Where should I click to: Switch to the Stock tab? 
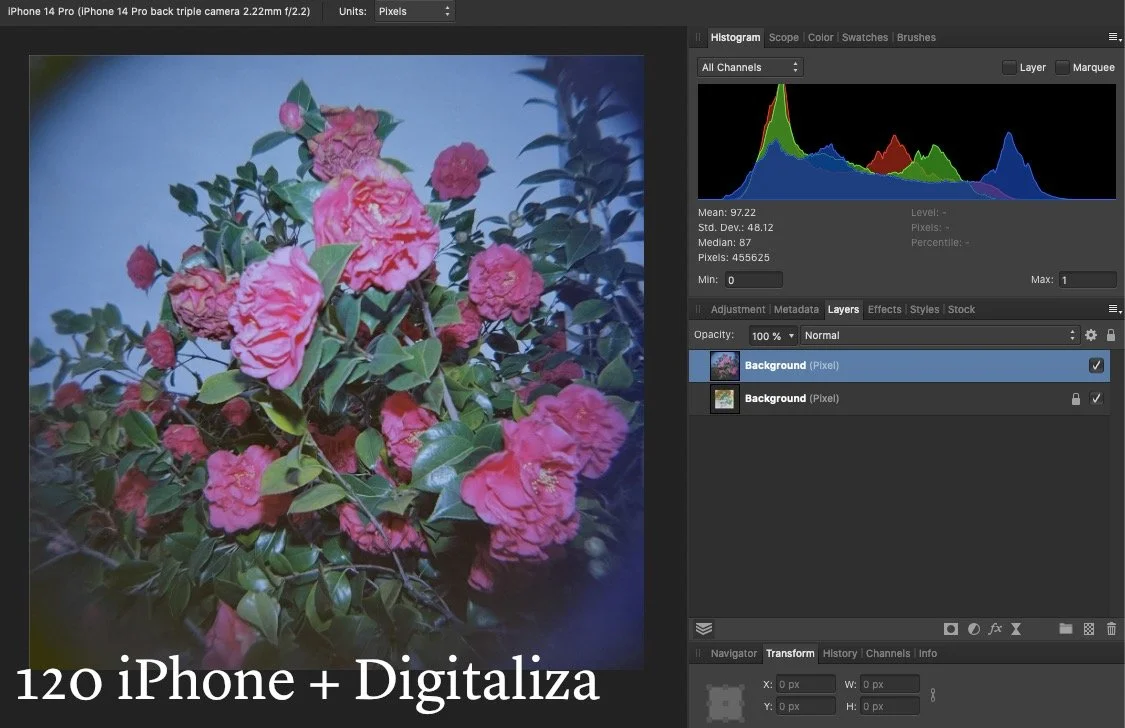(961, 310)
